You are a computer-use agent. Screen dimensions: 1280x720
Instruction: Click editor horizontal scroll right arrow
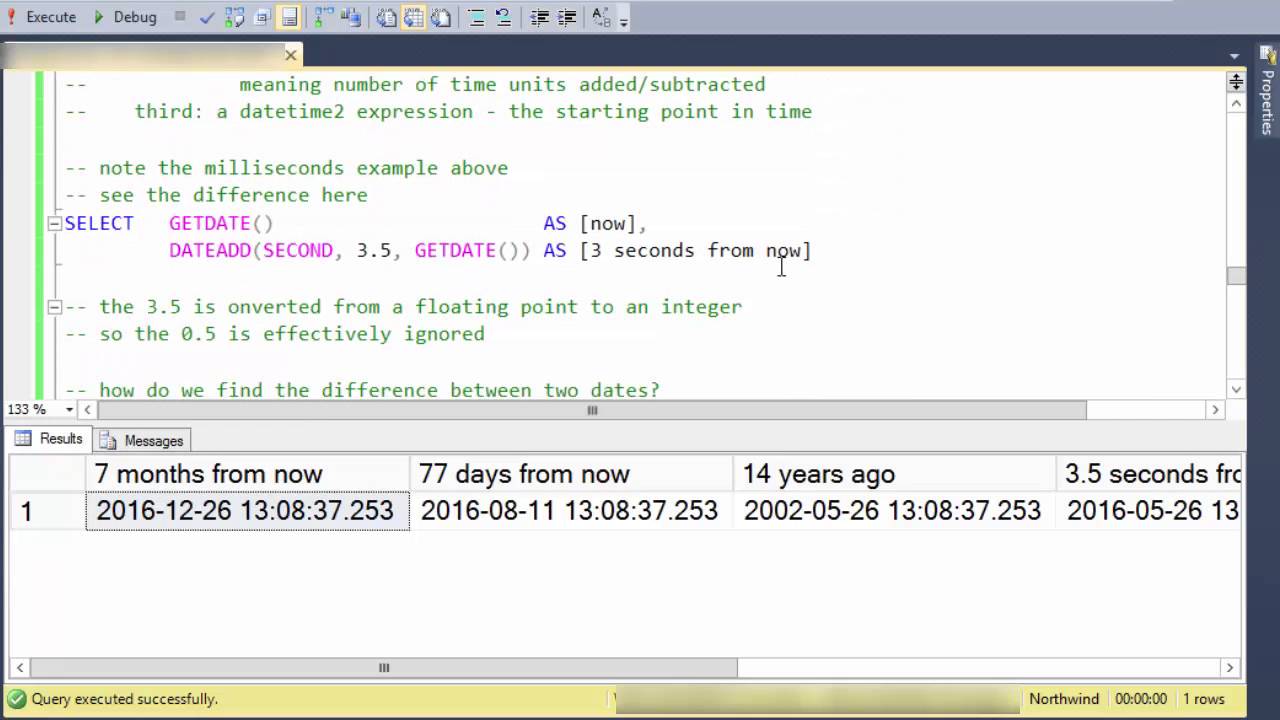coord(1216,410)
